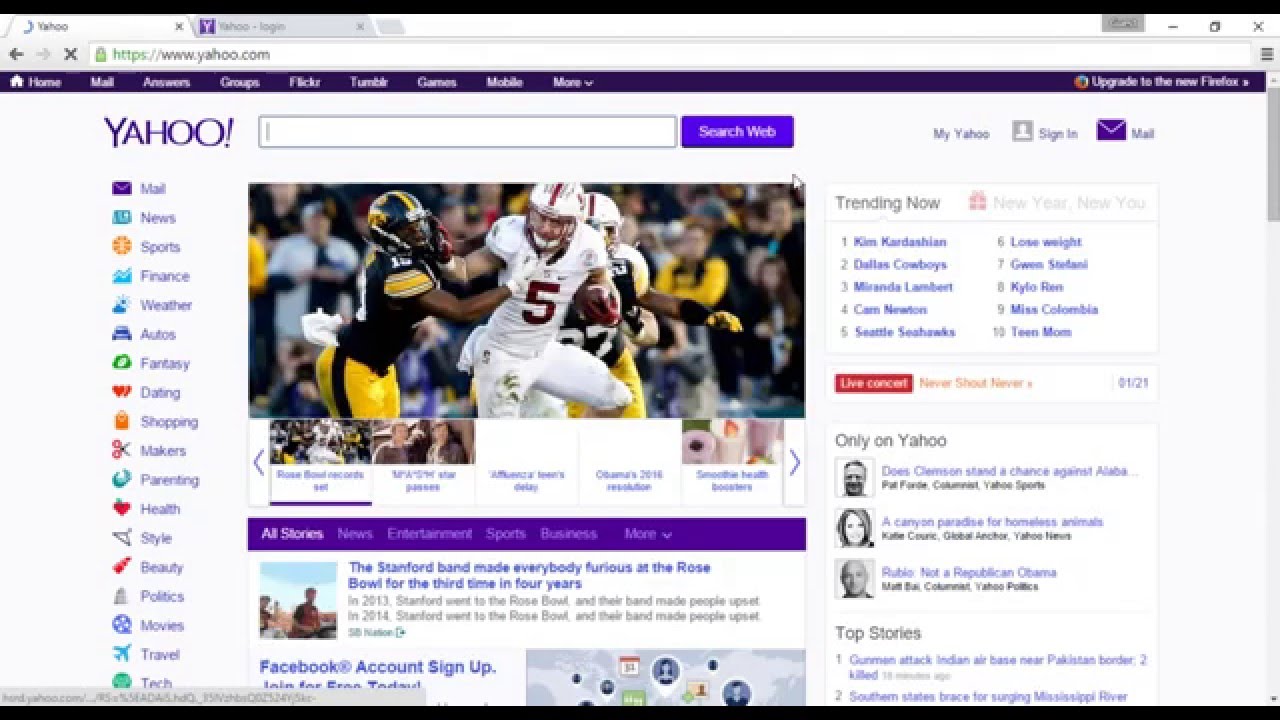The image size is (1280, 720).
Task: Click the Search Web button
Action: tap(737, 131)
